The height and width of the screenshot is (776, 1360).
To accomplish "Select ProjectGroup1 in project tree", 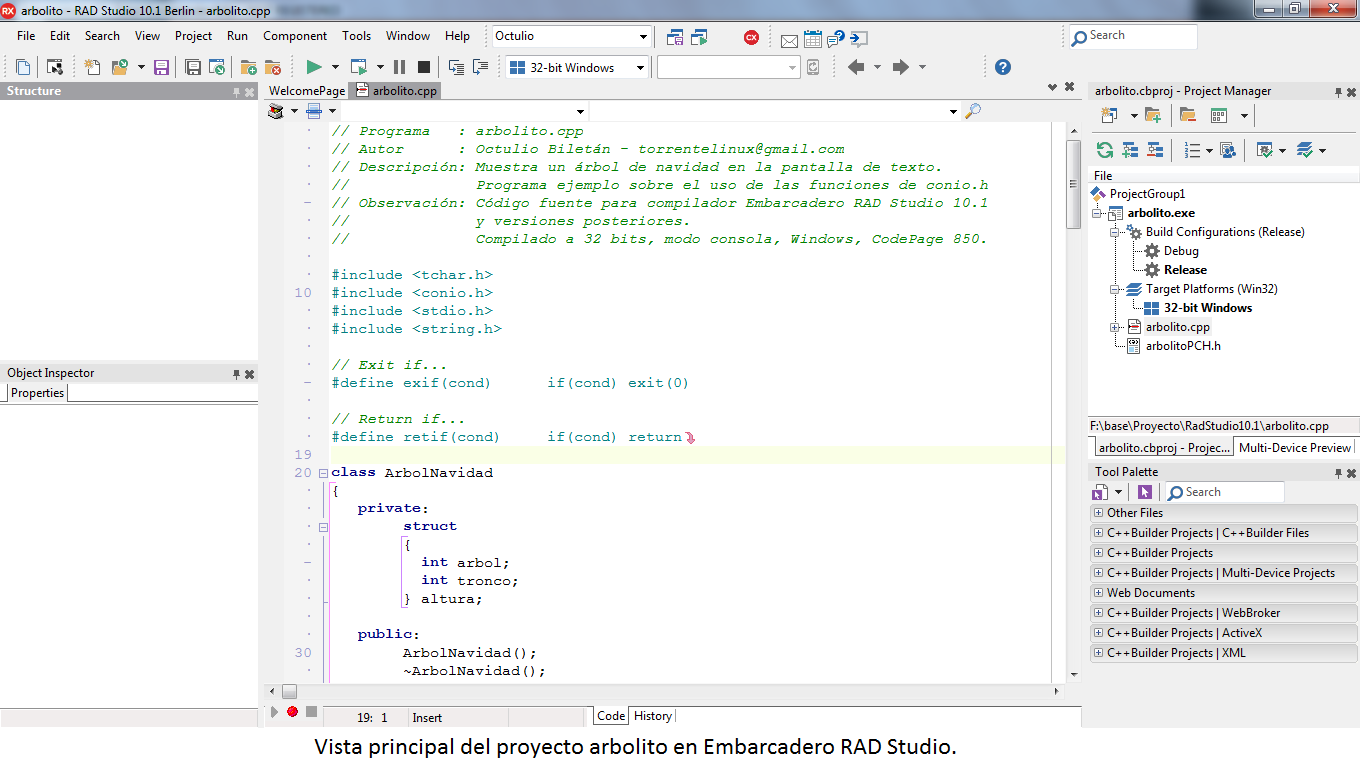I will (1147, 194).
